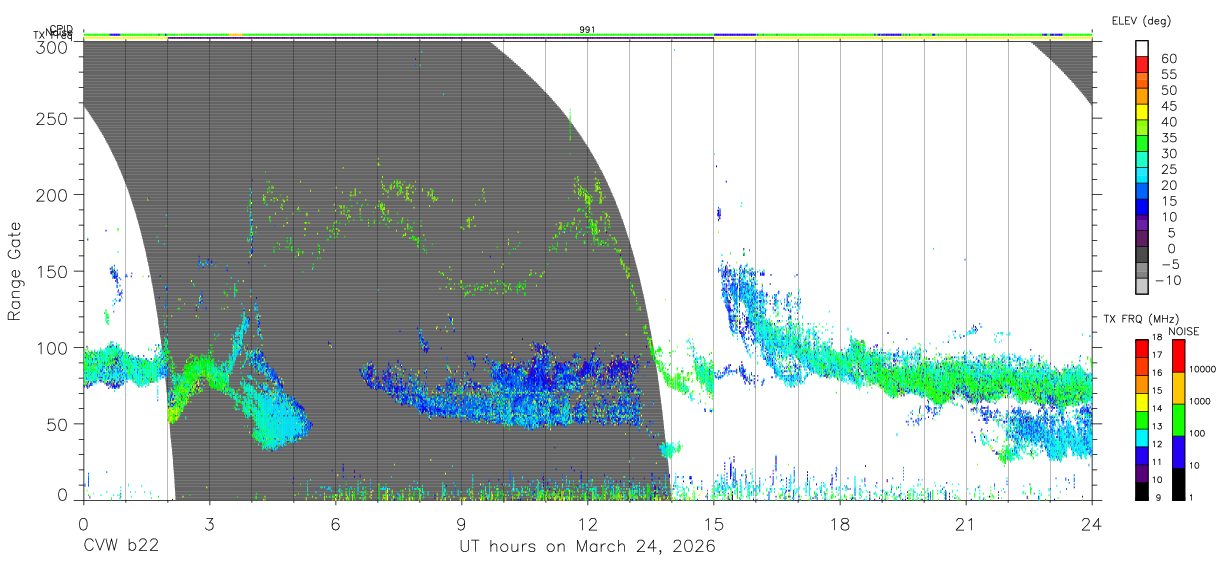Image resolution: width=1228 pixels, height=567 pixels.
Task: Click the 45 label on ELEV scale
Action: click(1167, 106)
